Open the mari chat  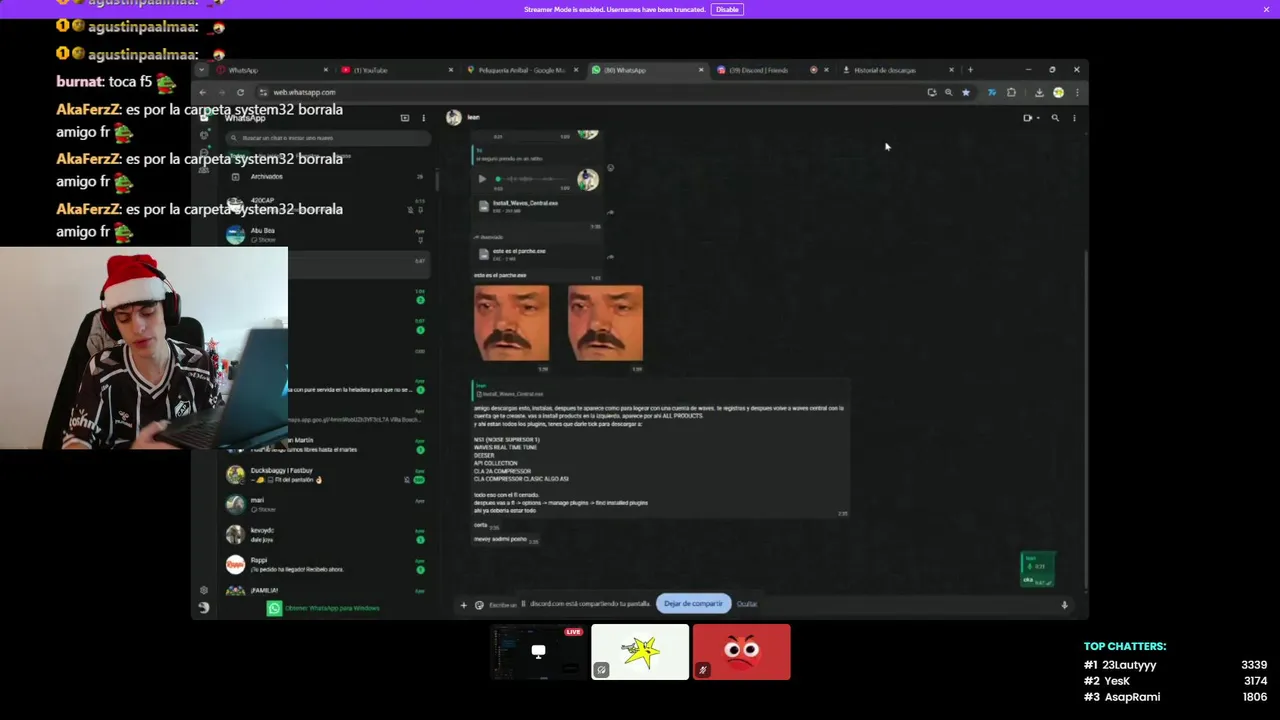tap(327, 505)
